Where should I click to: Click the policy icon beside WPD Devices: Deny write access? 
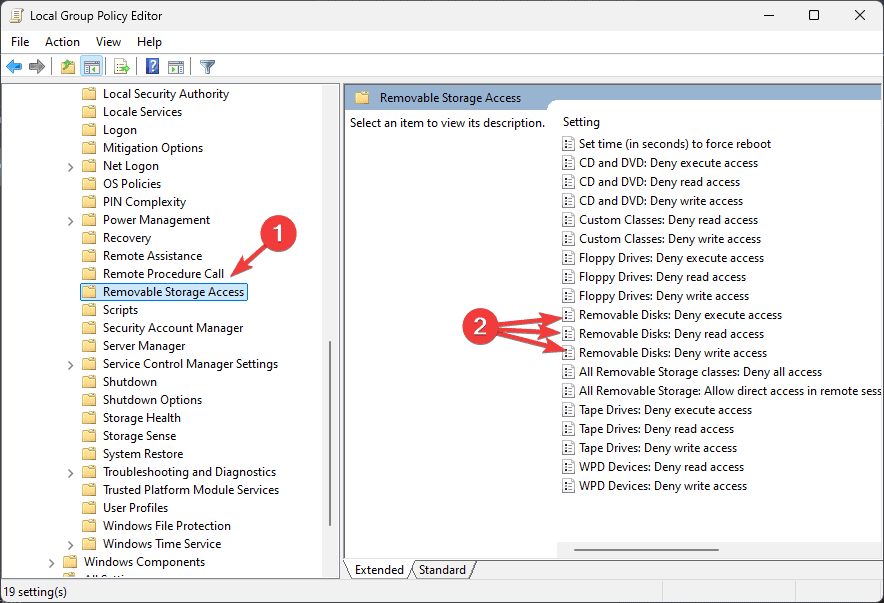[568, 486]
